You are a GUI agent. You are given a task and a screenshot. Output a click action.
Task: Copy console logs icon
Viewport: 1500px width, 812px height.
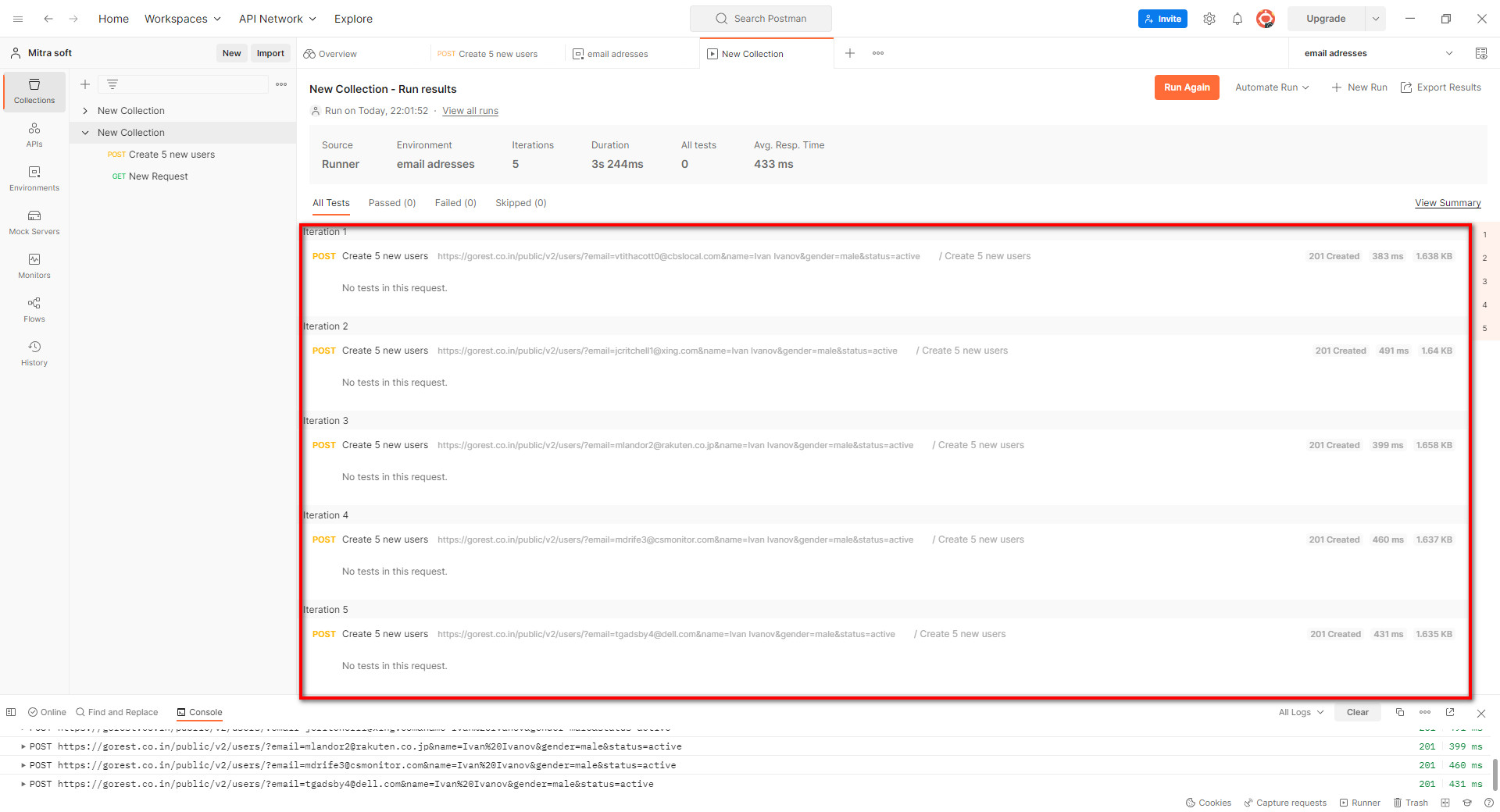tap(1400, 712)
